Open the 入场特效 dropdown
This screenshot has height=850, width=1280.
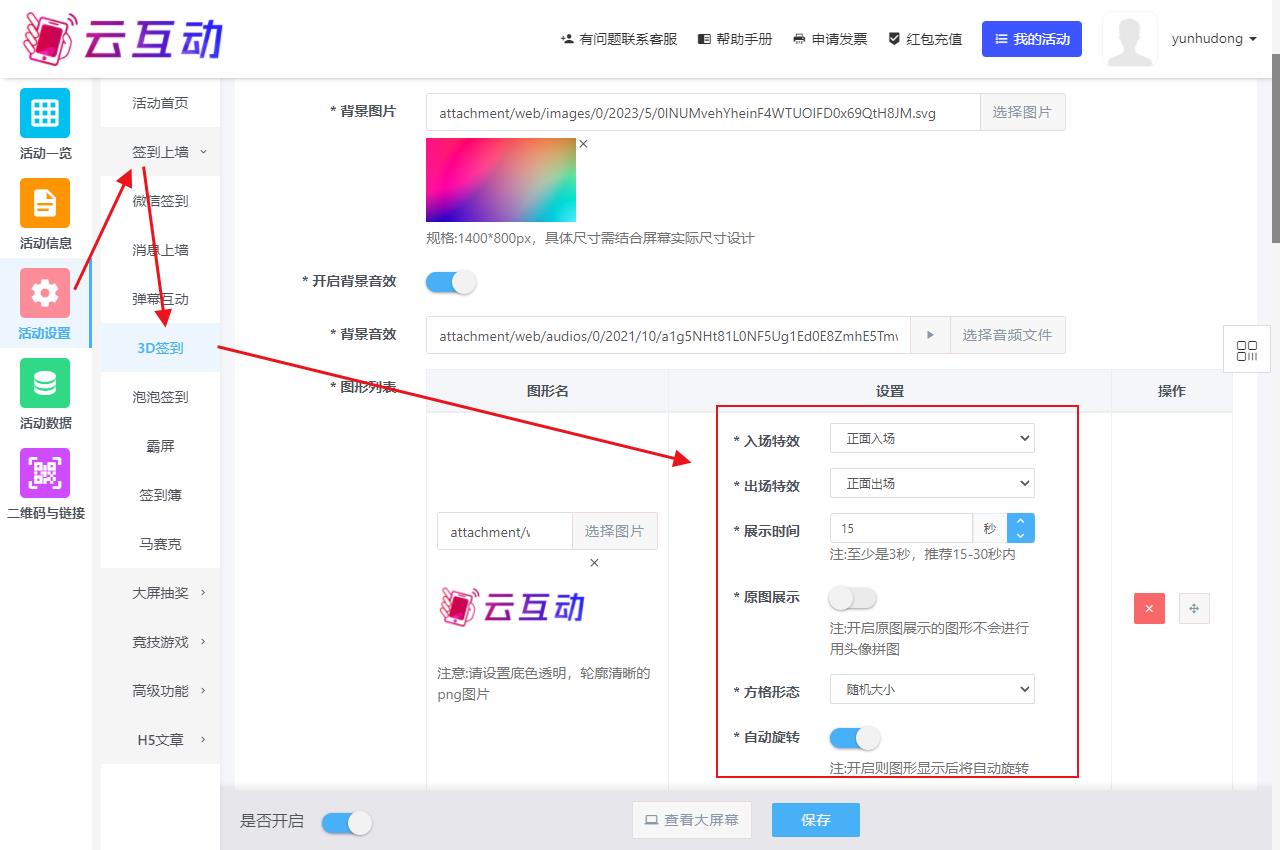[932, 438]
